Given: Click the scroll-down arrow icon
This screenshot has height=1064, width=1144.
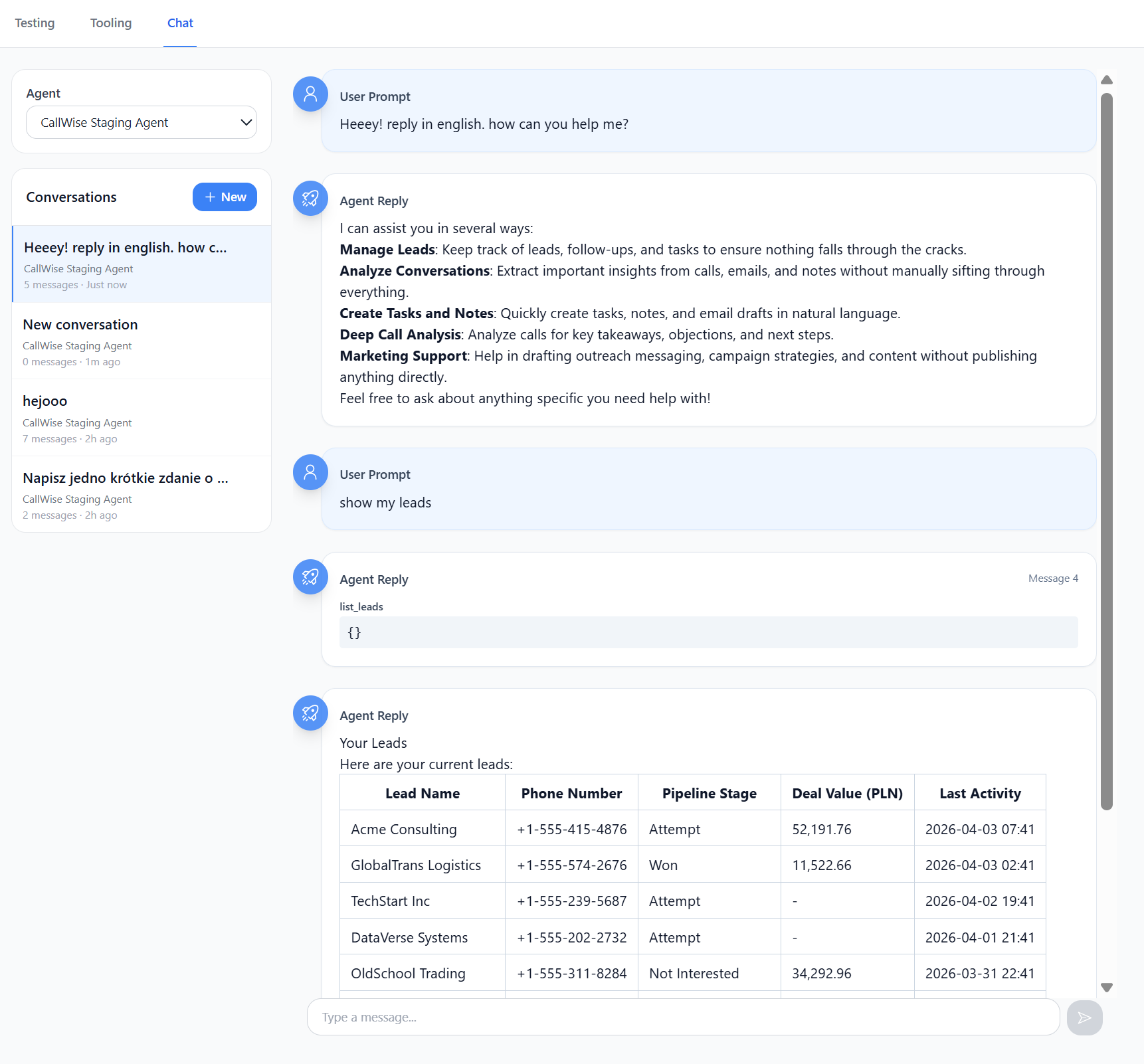Looking at the screenshot, I should coord(1106,988).
